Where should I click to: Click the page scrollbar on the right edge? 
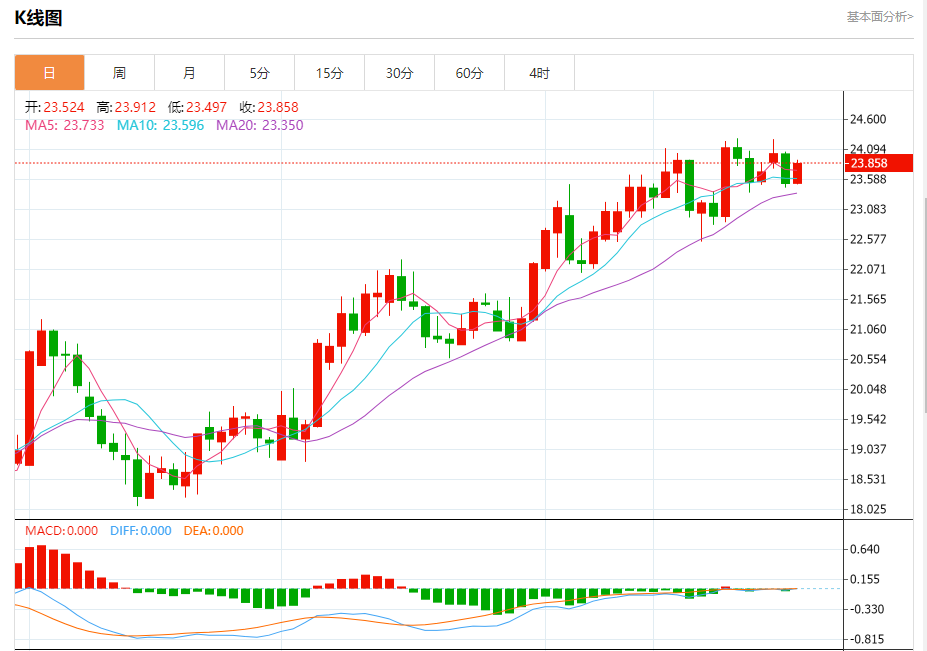click(x=925, y=305)
